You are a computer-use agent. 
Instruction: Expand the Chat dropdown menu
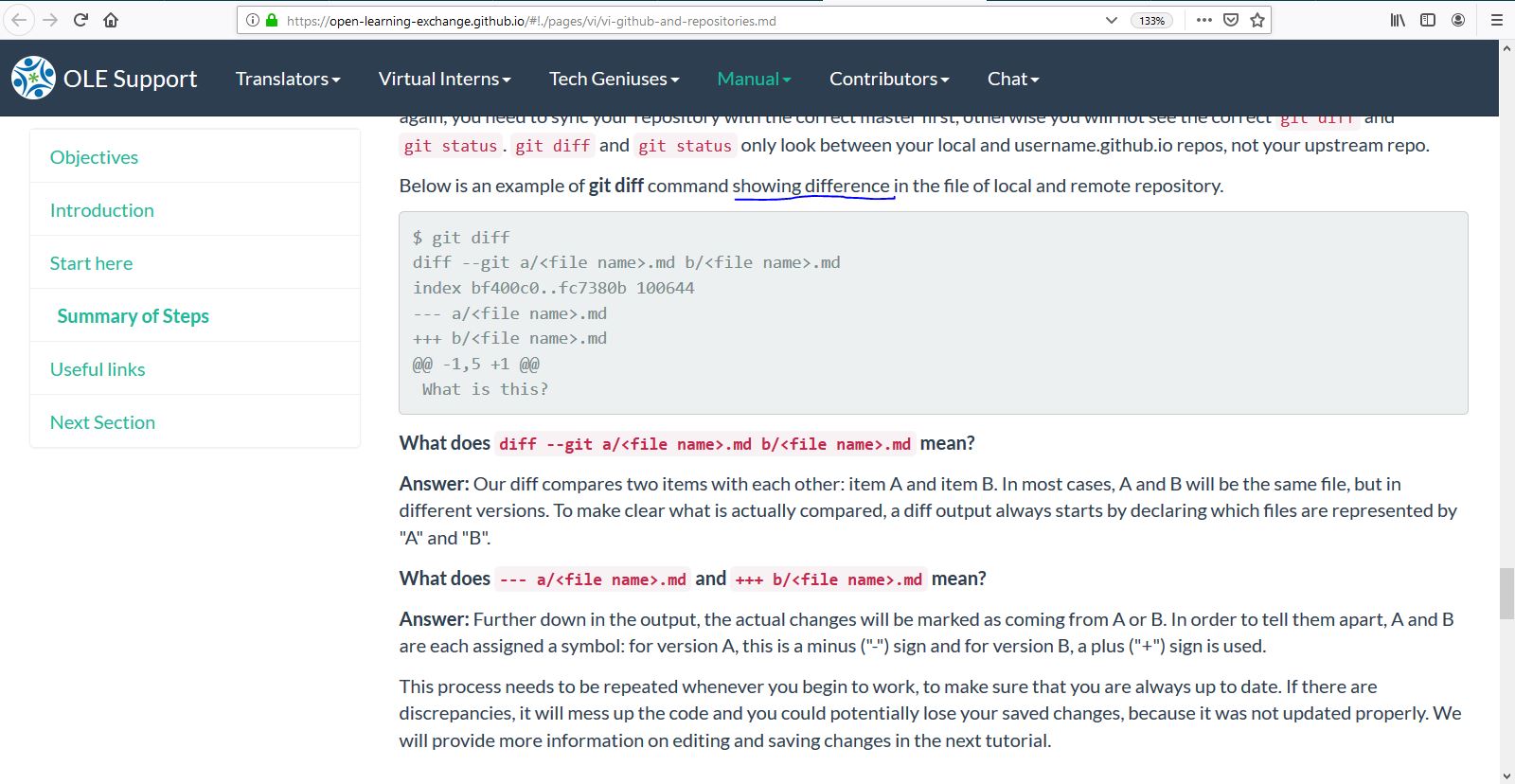tap(1013, 79)
